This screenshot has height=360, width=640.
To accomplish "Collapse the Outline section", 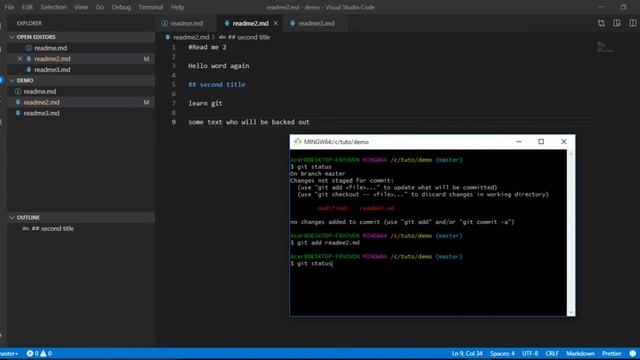I will pyautogui.click(x=81, y=218).
